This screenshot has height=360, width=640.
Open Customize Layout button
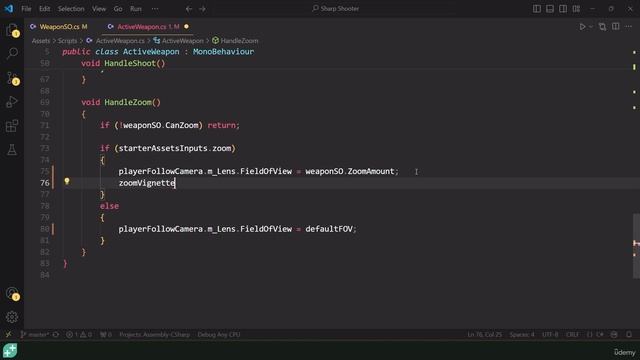pyautogui.click(x=576, y=9)
